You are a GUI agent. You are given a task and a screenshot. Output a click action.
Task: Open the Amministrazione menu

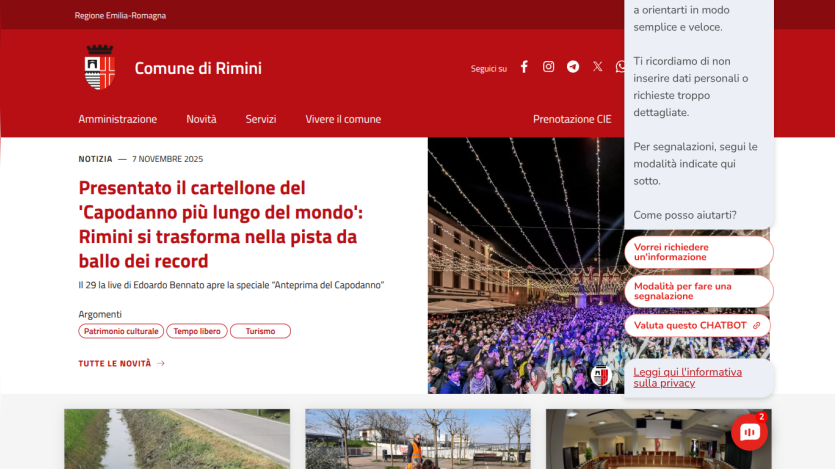click(x=118, y=119)
